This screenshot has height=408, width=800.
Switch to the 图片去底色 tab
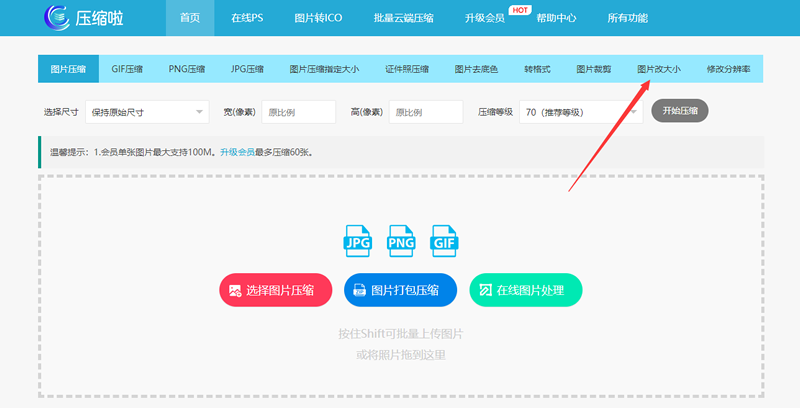tap(476, 69)
